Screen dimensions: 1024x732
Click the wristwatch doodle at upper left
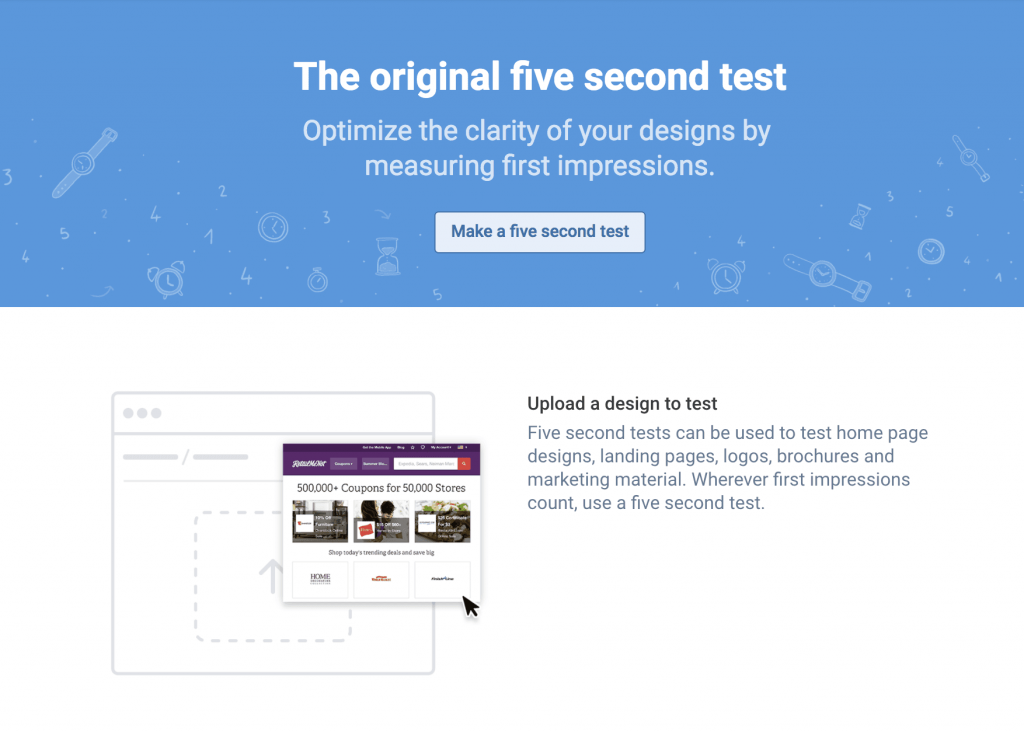pos(84,163)
